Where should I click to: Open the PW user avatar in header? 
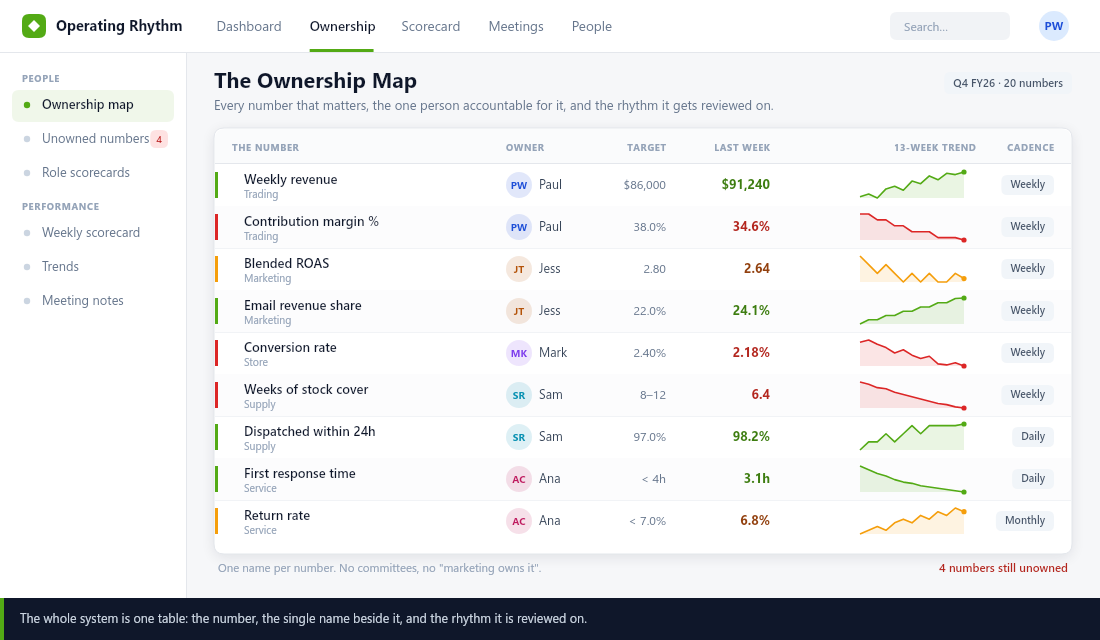tap(1053, 26)
